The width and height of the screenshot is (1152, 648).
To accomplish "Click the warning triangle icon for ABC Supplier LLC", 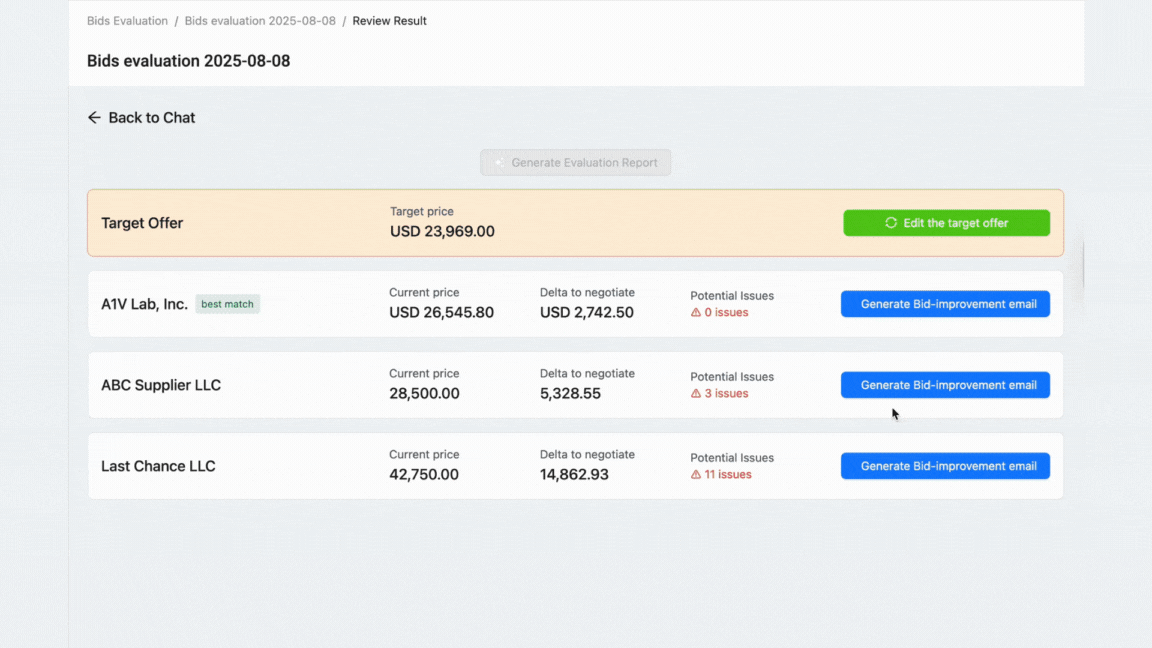I will [x=696, y=394].
